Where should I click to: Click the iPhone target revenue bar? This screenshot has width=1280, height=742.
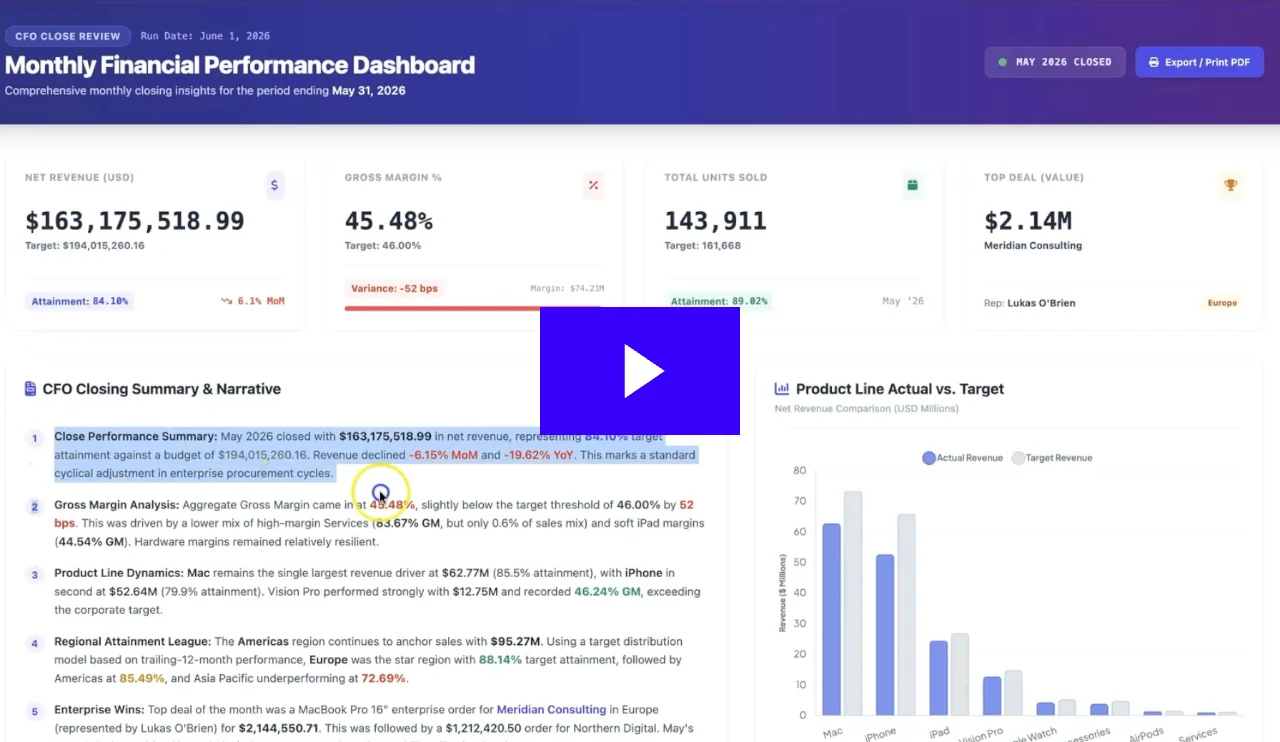tap(906, 615)
